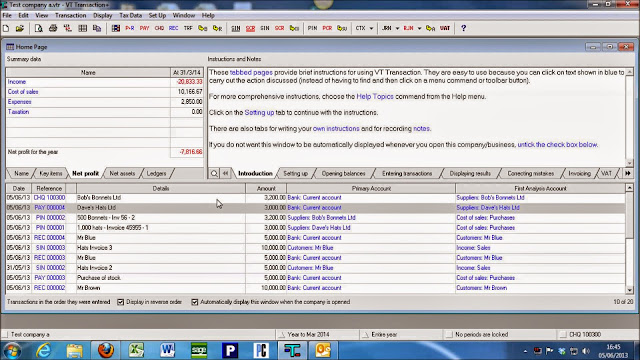Open Sage from the taskbar

click(x=199, y=350)
